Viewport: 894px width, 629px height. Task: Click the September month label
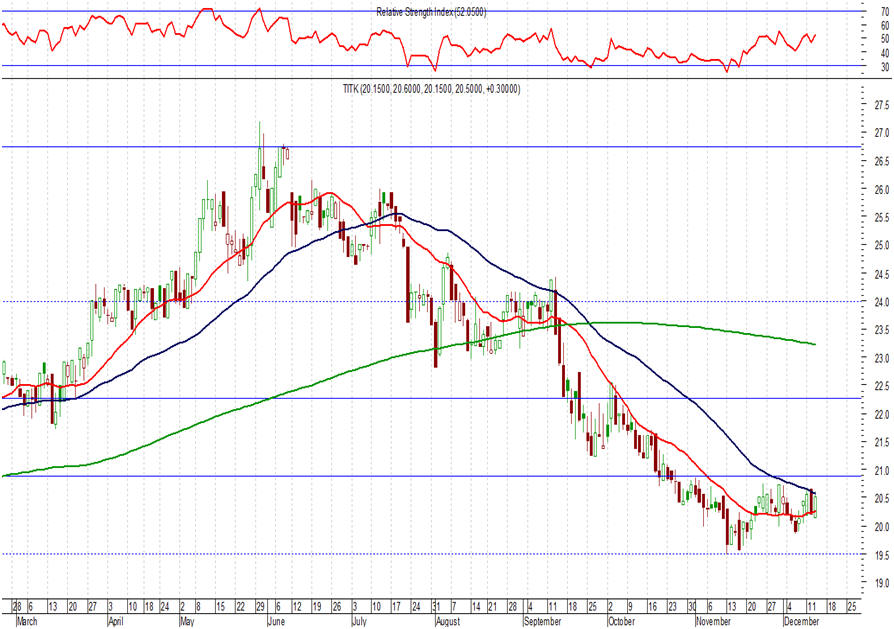542,621
